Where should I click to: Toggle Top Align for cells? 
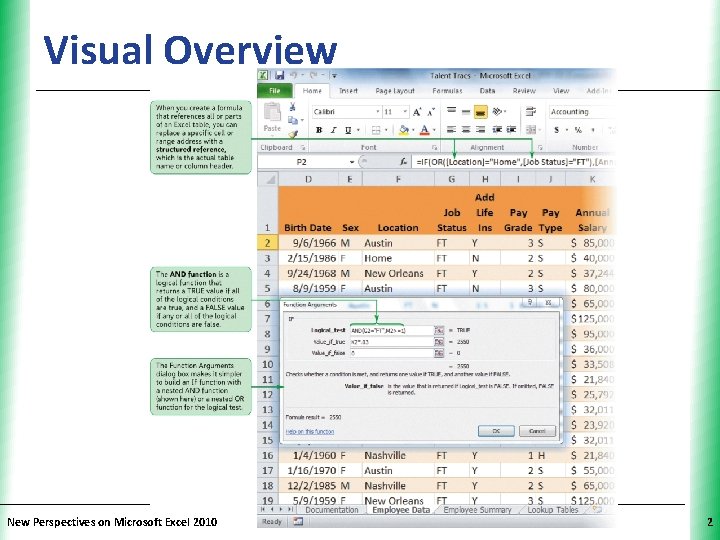click(451, 112)
